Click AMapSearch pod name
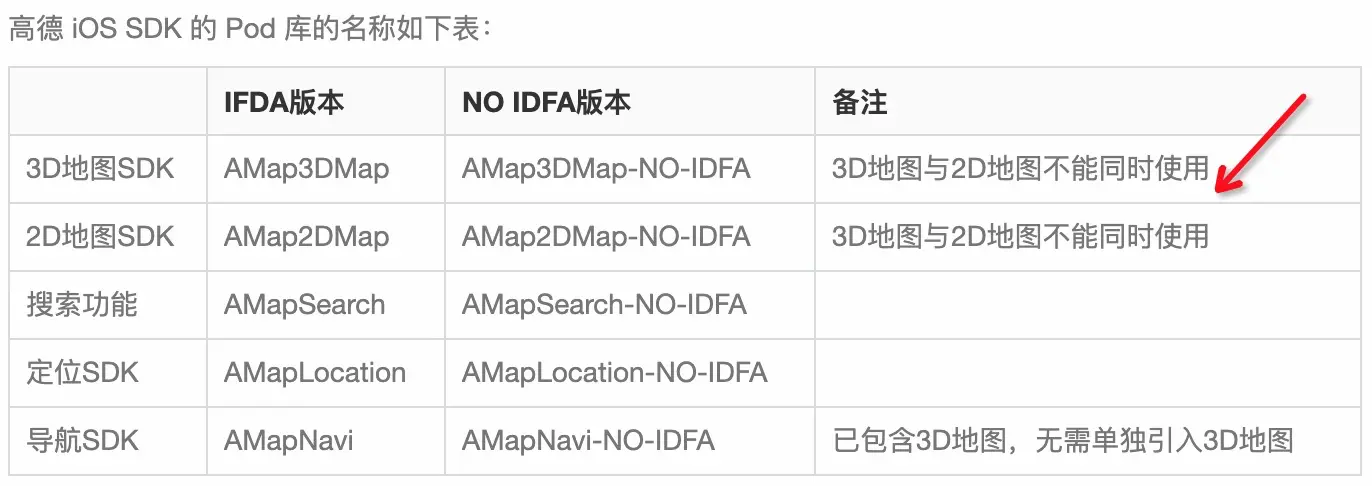This screenshot has width=1372, height=486. [x=305, y=305]
